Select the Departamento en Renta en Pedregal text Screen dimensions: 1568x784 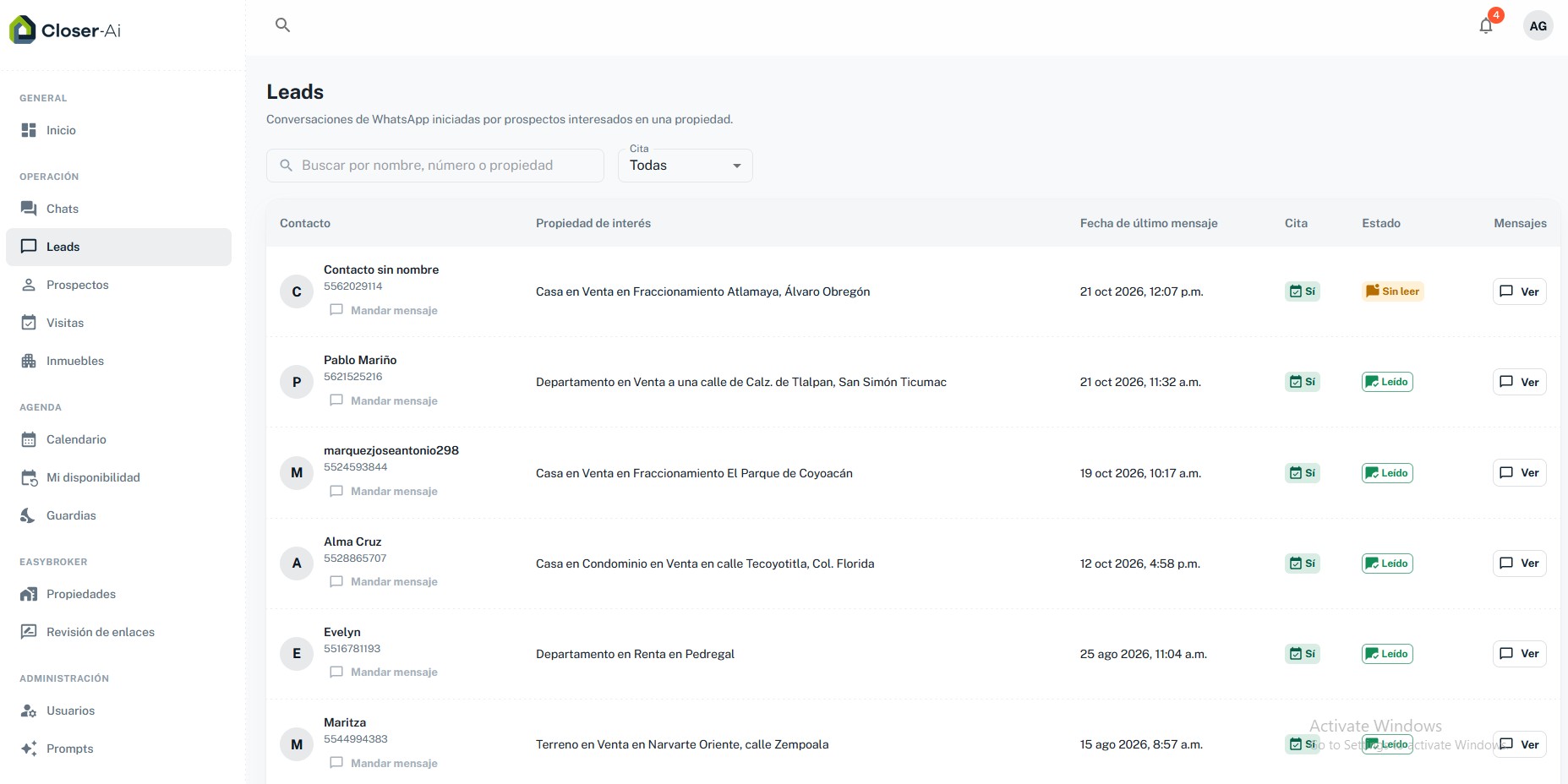click(x=635, y=654)
